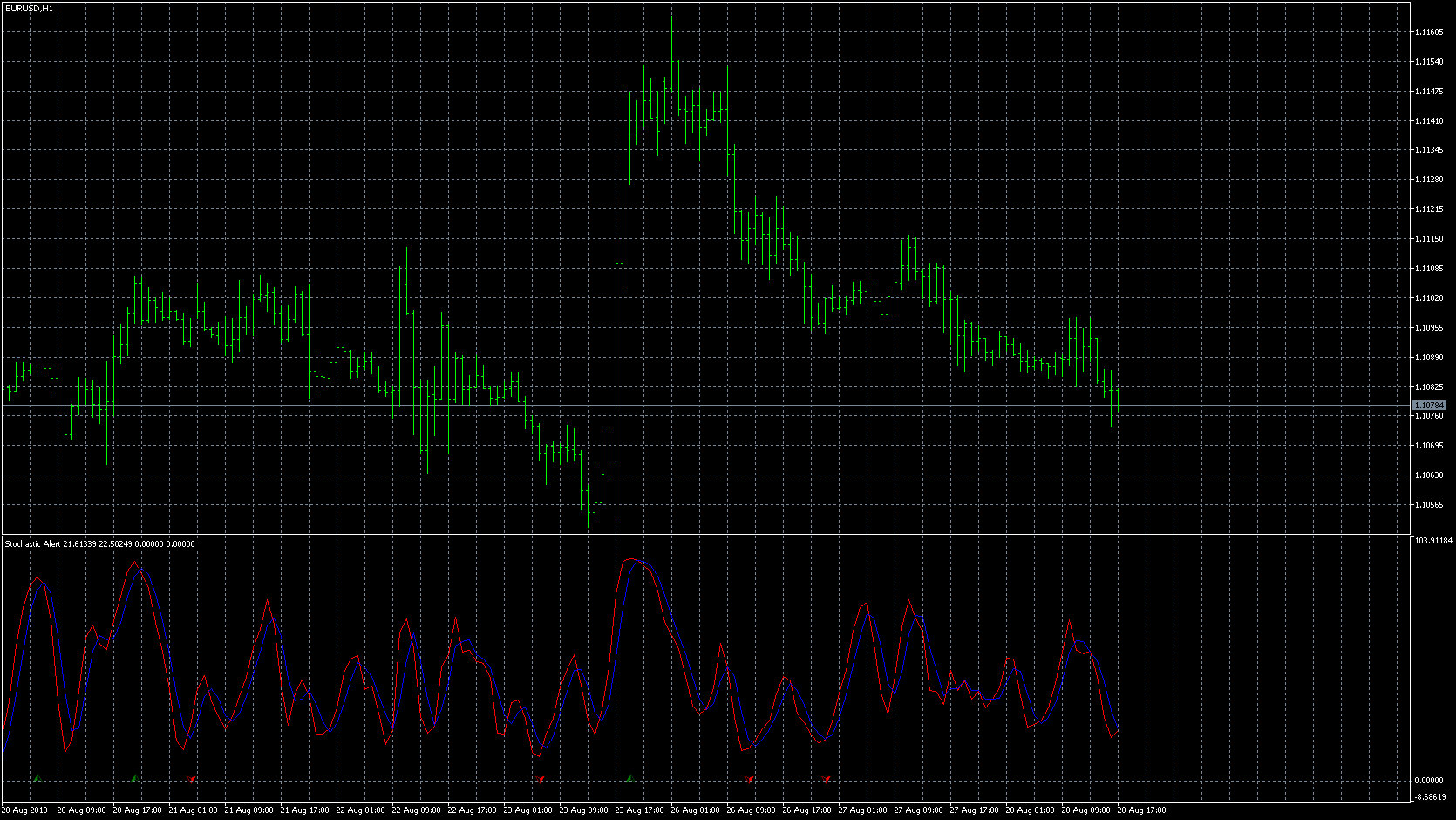Click the 27 Aug 01:00 time label
Viewport: 1456px width, 820px height.
[x=862, y=810]
